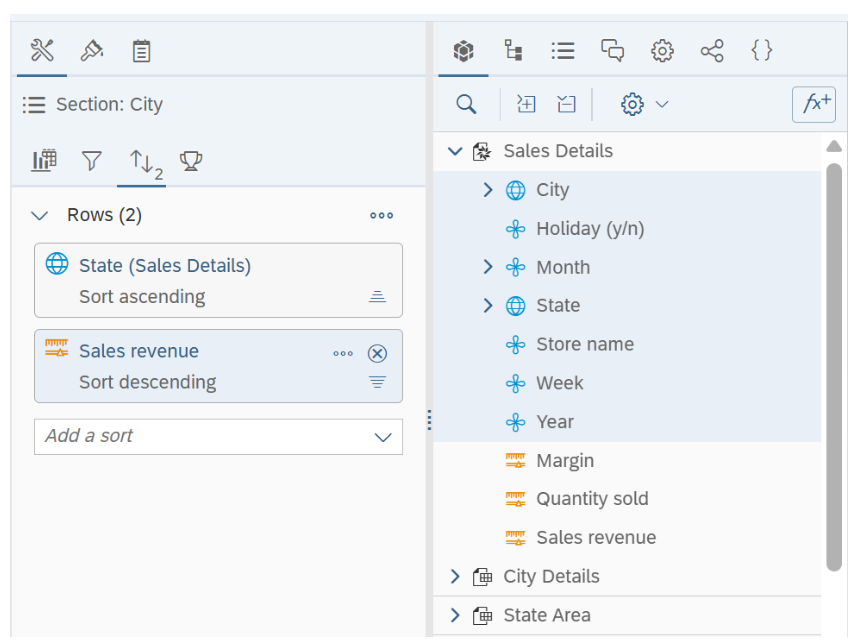Click the scrollbar up arrow
The width and height of the screenshot is (851, 643).
tap(834, 146)
